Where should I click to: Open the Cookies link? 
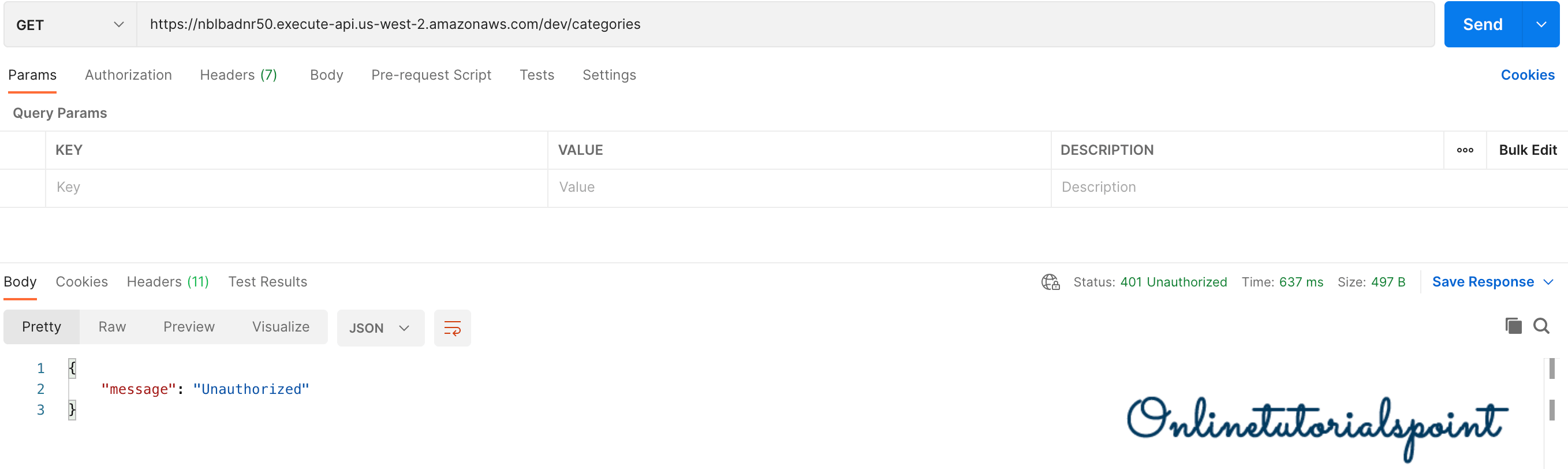[1527, 75]
